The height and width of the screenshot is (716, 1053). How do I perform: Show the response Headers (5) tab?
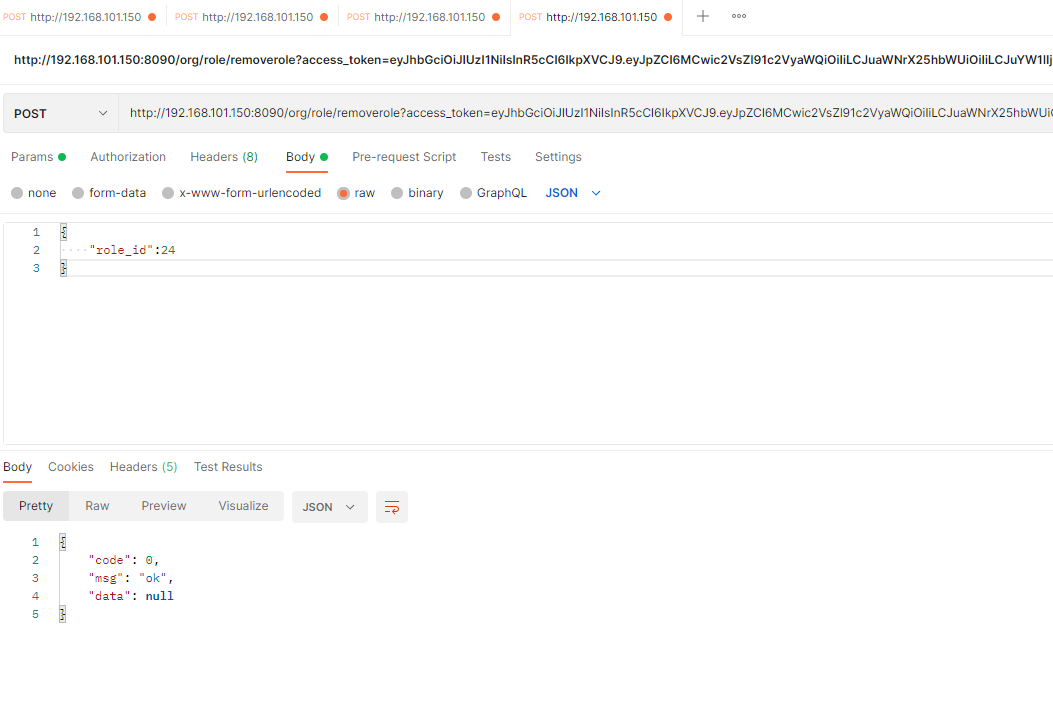[x=144, y=467]
